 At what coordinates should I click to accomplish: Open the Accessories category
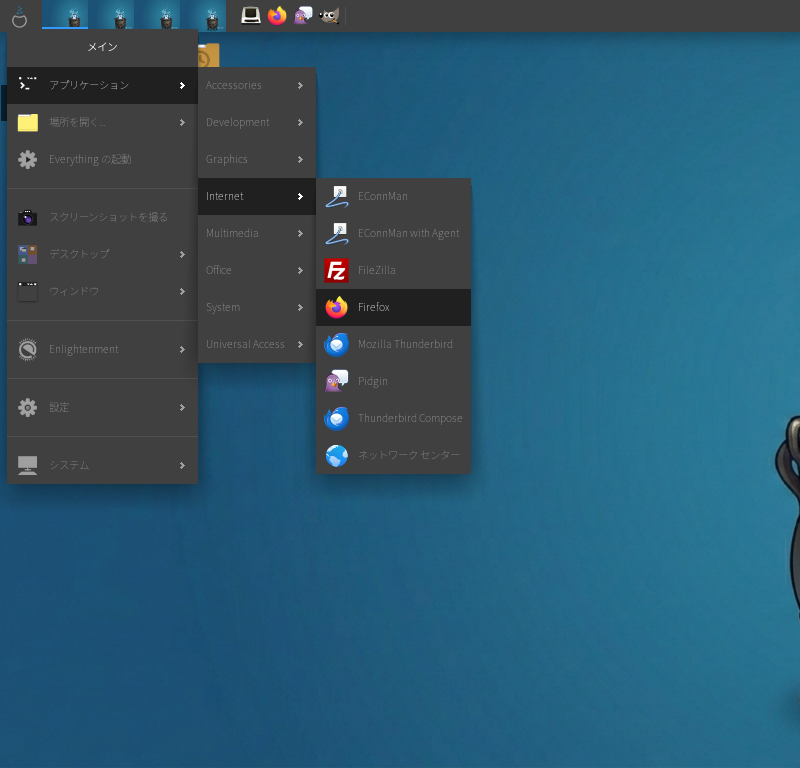[x=257, y=85]
